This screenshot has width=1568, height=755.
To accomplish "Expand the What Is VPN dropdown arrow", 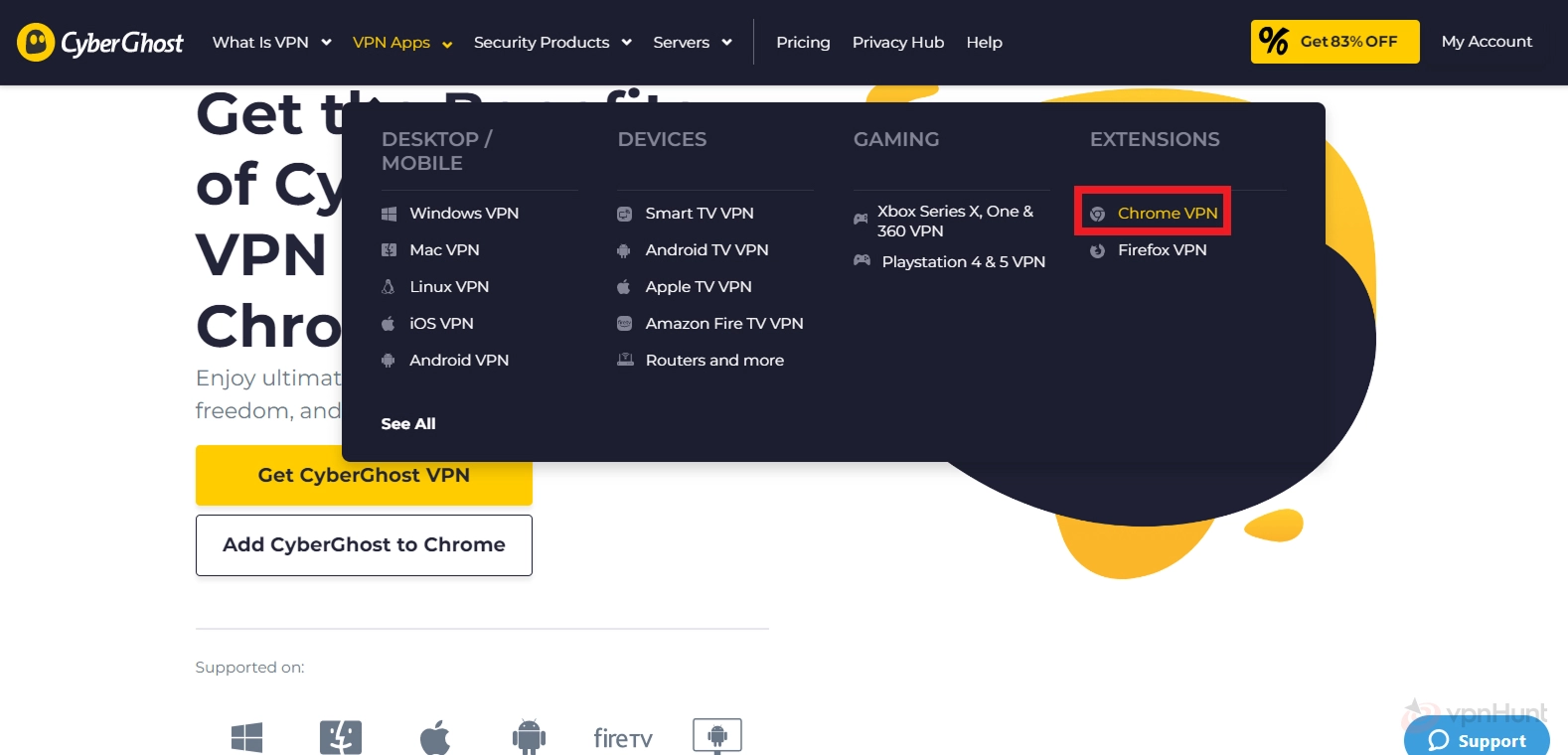I will pyautogui.click(x=326, y=43).
